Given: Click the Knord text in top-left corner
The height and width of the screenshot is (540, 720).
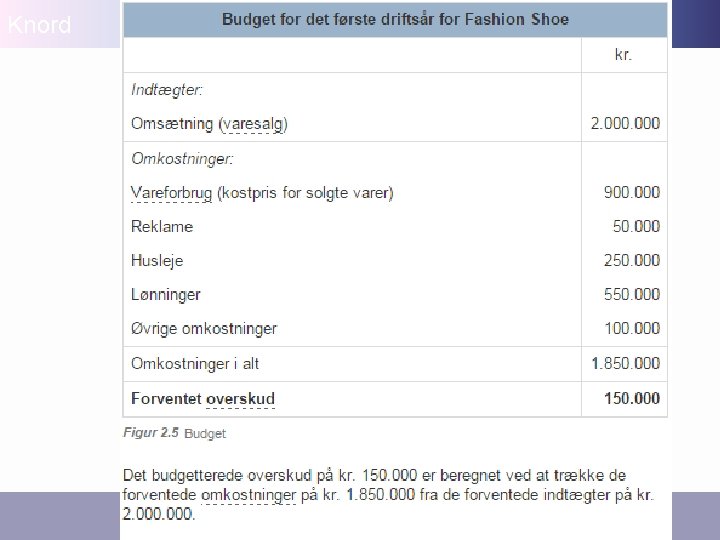Looking at the screenshot, I should coord(39,26).
